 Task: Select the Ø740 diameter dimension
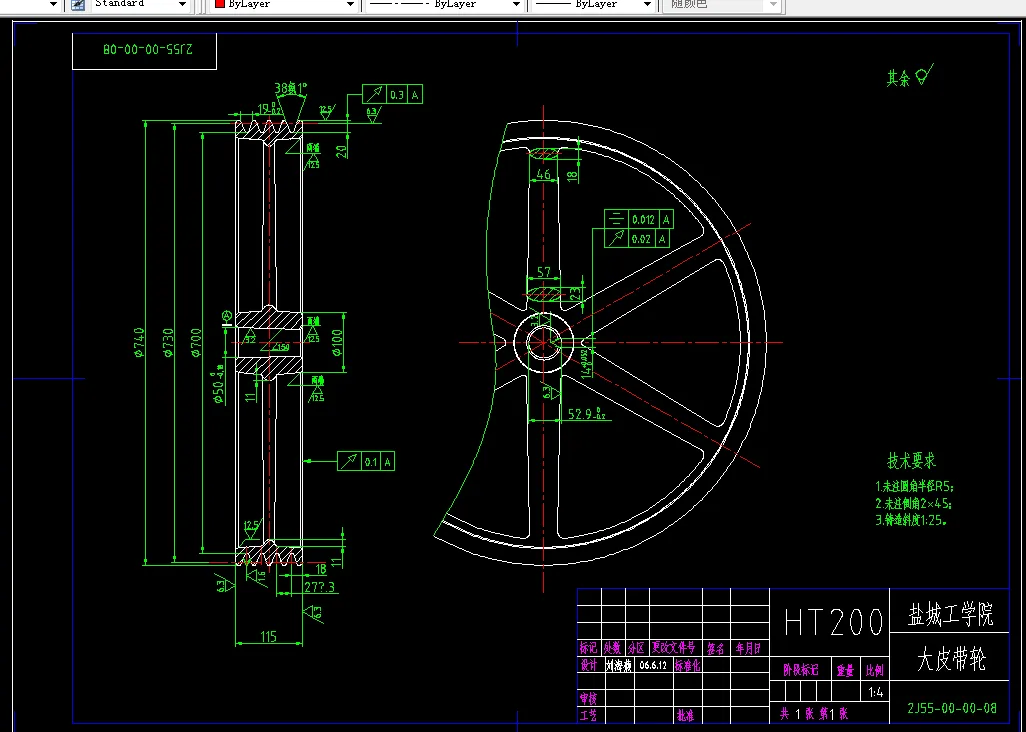click(139, 342)
